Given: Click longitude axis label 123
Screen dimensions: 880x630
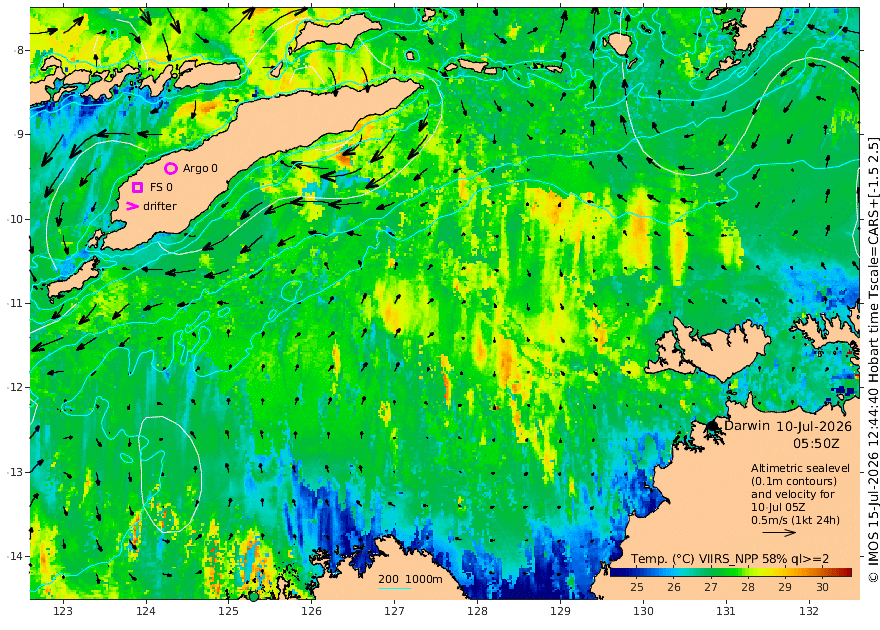Looking at the screenshot, I should tap(63, 611).
